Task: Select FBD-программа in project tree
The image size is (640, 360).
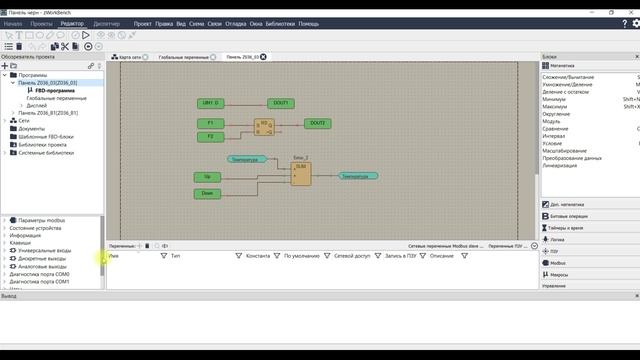Action: [x=55, y=91]
